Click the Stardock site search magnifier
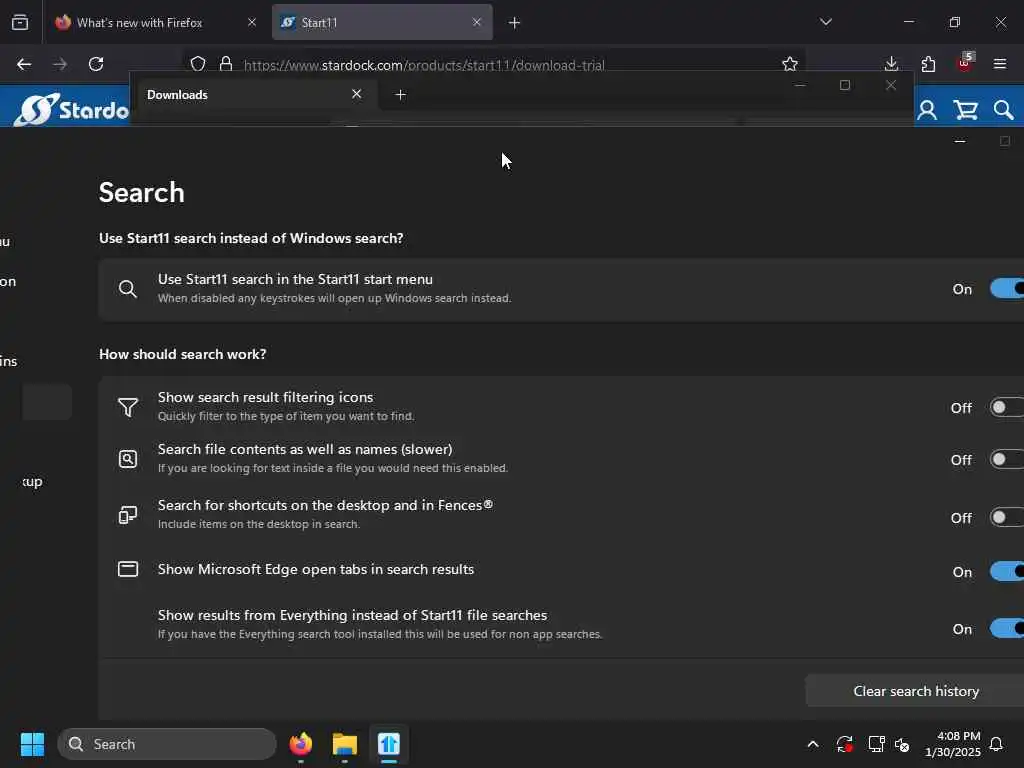 tap(1003, 110)
